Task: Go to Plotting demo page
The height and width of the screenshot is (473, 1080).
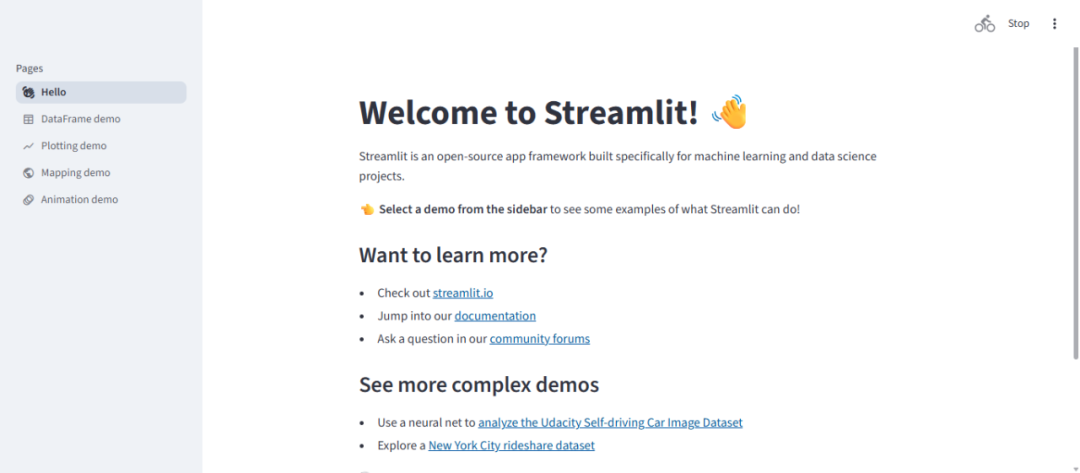Action: coord(101,146)
